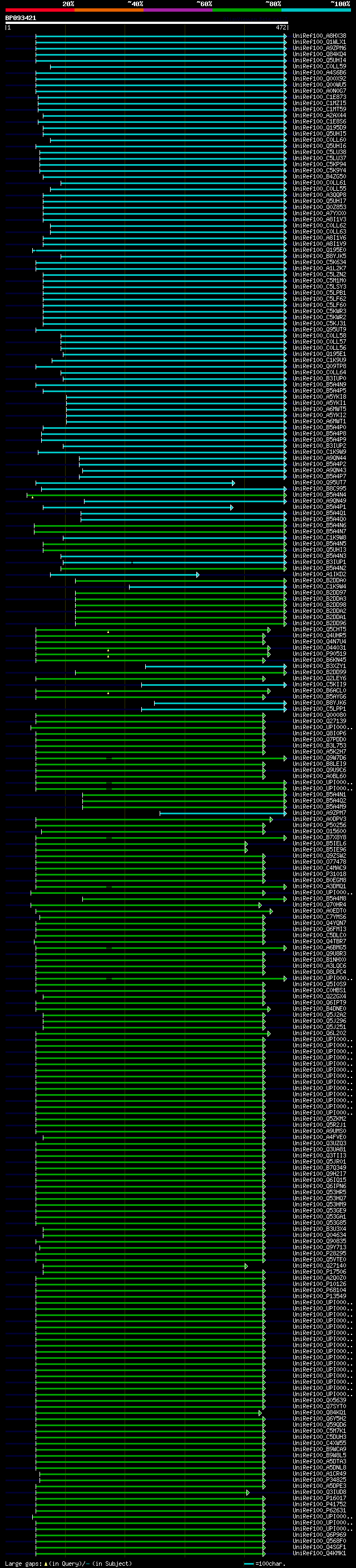Open the UniRef100_A8HX38 hit label

[319, 36]
